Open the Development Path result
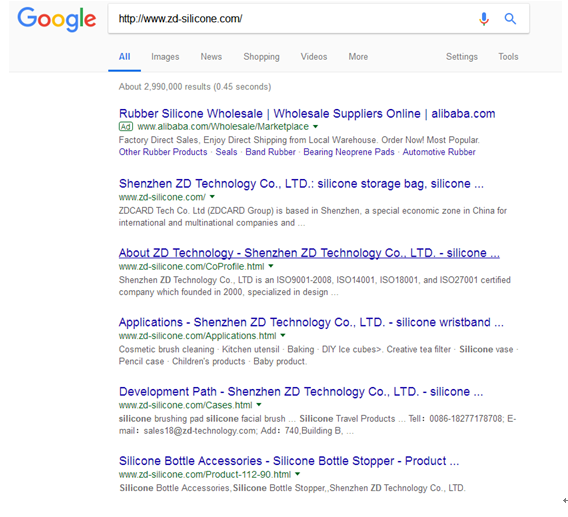This screenshot has height=517, width=568. [301, 392]
